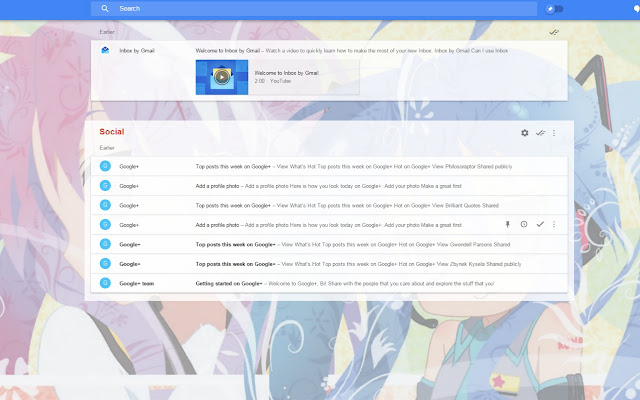Click avatar on Gwendell Parsons email row
Image resolution: width=640 pixels, height=400 pixels.
105,244
